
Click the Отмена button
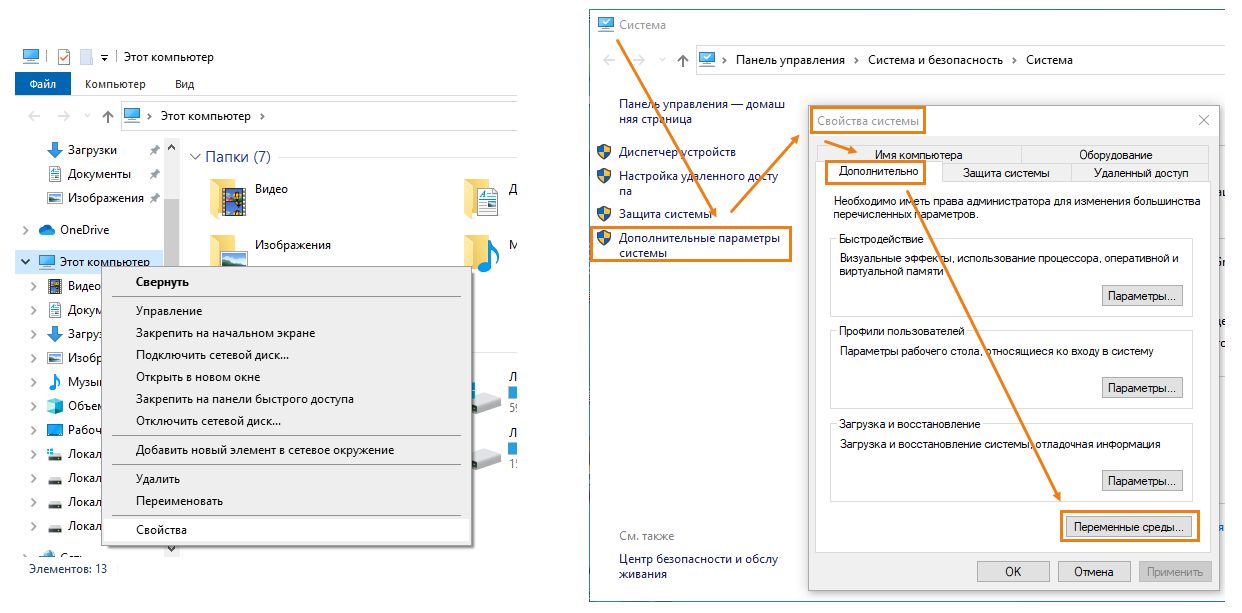pos(1094,572)
